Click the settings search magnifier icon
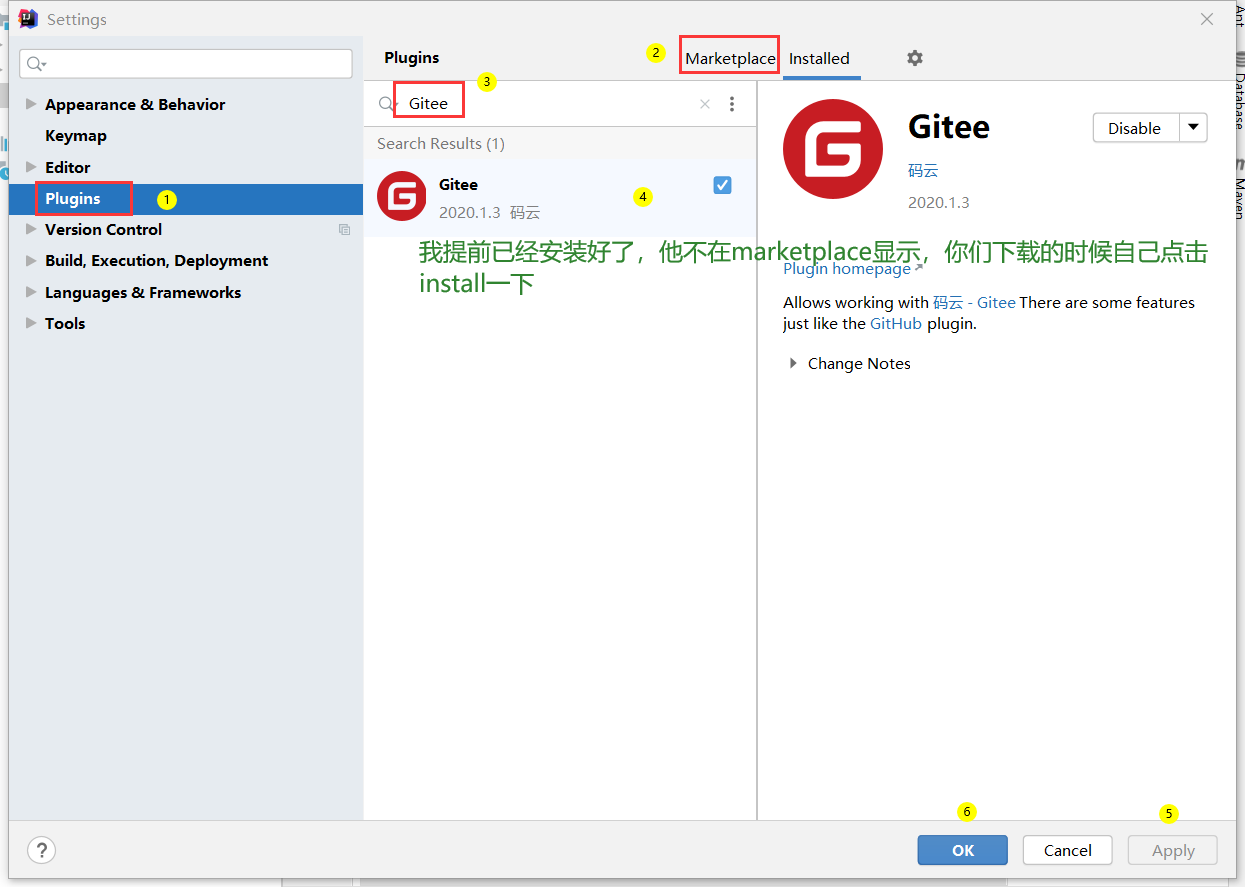This screenshot has width=1245, height=887. point(37,64)
